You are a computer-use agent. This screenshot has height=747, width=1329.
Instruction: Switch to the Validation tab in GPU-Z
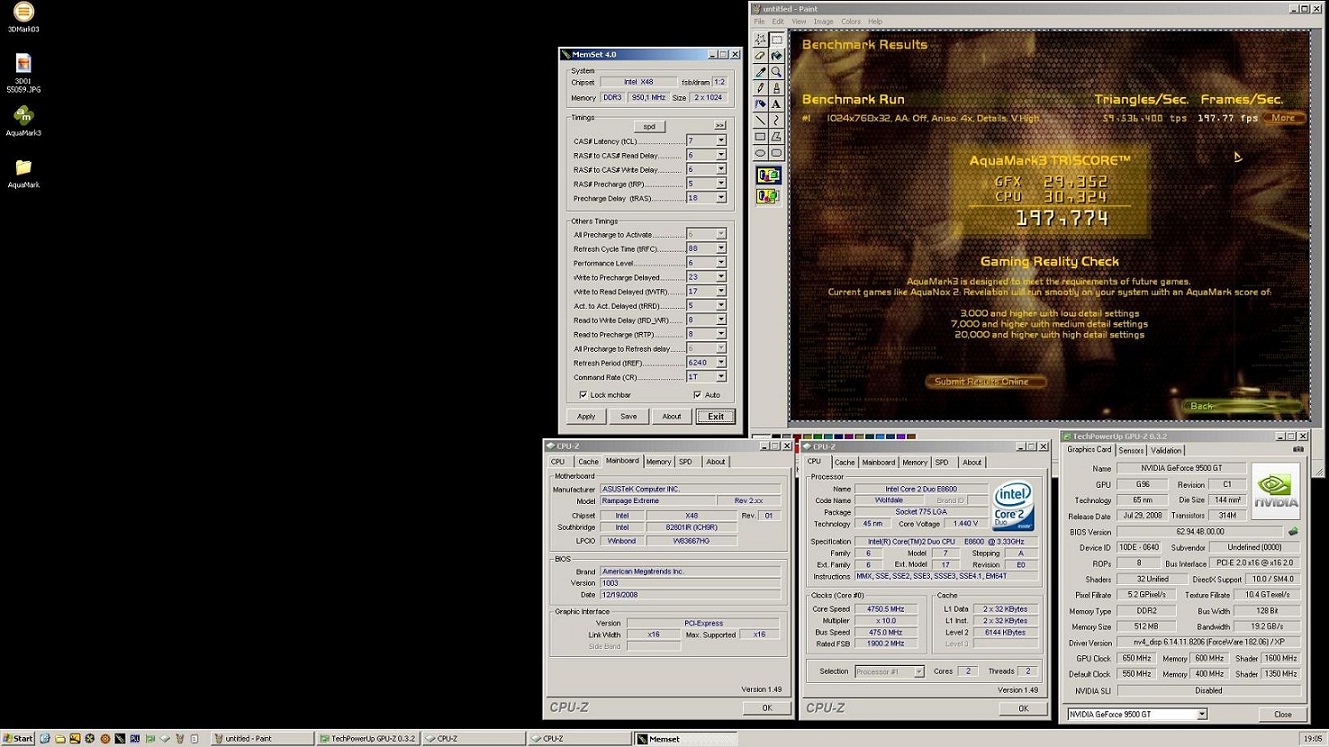[1166, 450]
